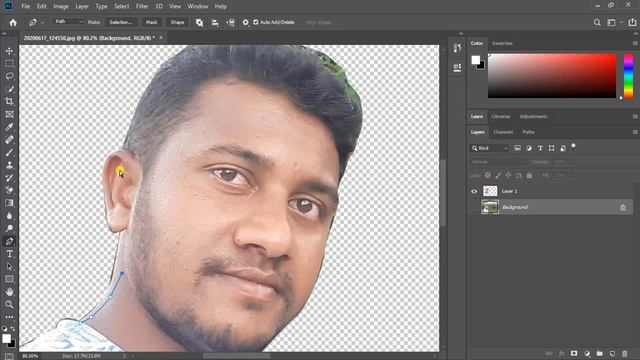
Task: Switch to the Swatches tab
Action: point(502,43)
